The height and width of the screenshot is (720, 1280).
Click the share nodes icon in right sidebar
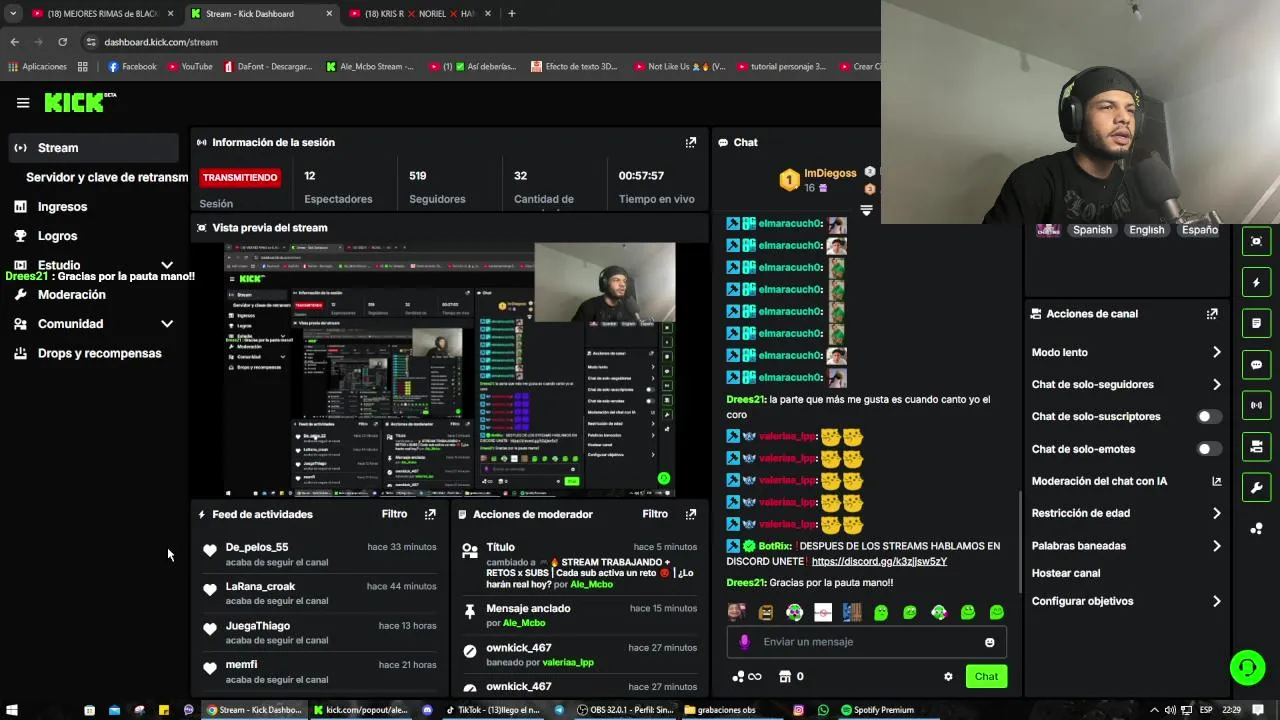point(1257,528)
